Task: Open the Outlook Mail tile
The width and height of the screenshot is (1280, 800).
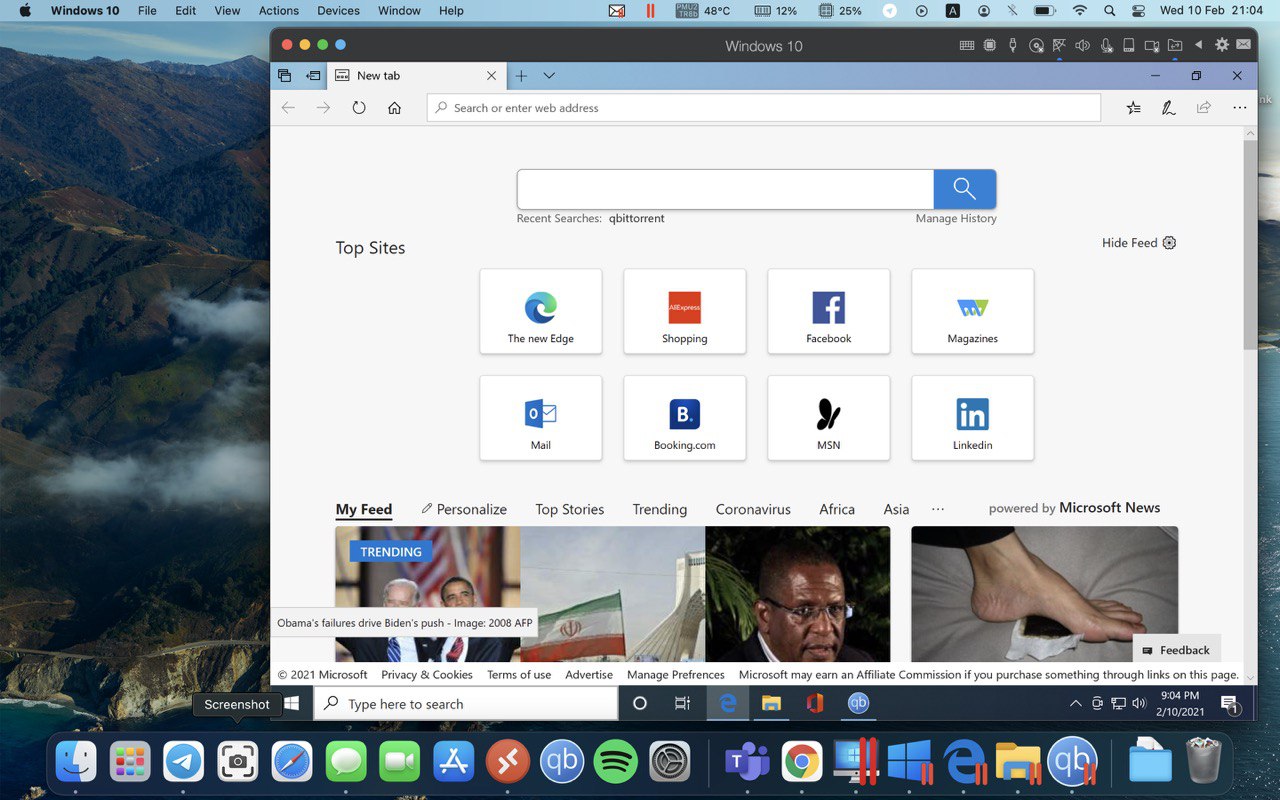Action: [x=541, y=418]
